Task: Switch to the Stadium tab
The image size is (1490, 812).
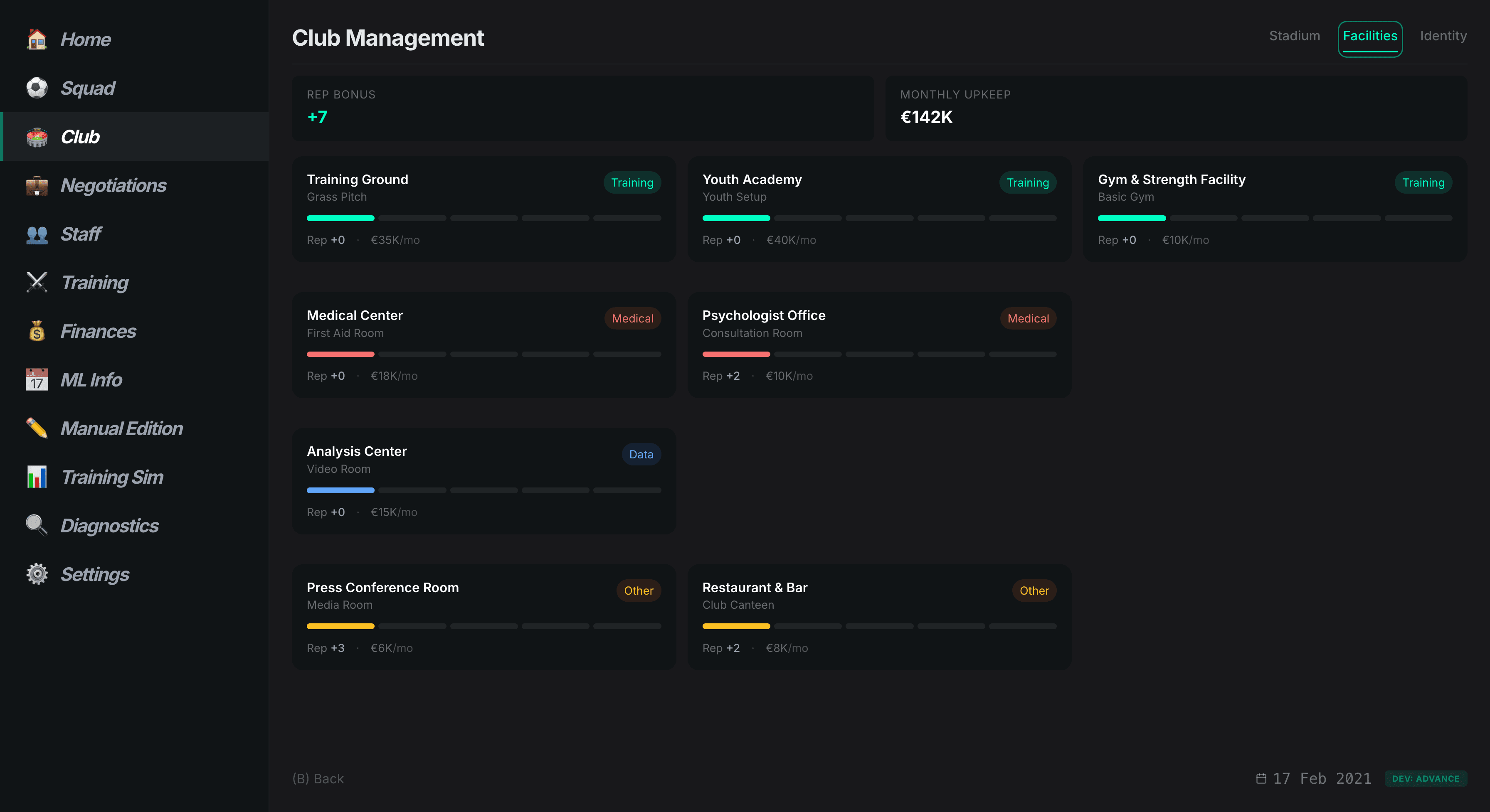Action: coord(1295,36)
